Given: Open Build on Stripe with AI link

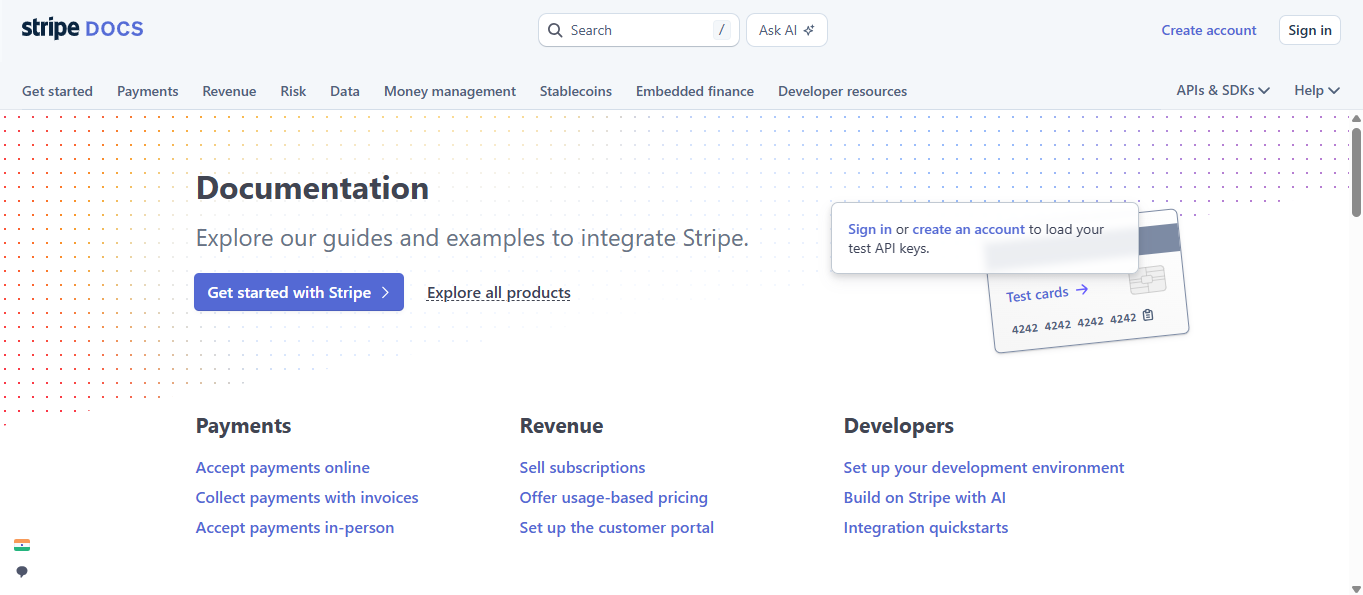Looking at the screenshot, I should coord(925,498).
